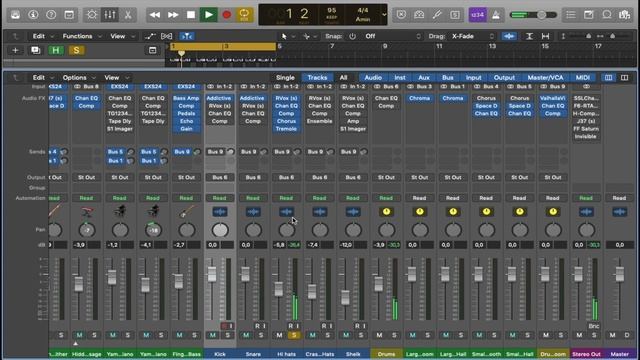Click the green Play button

pos(209,15)
